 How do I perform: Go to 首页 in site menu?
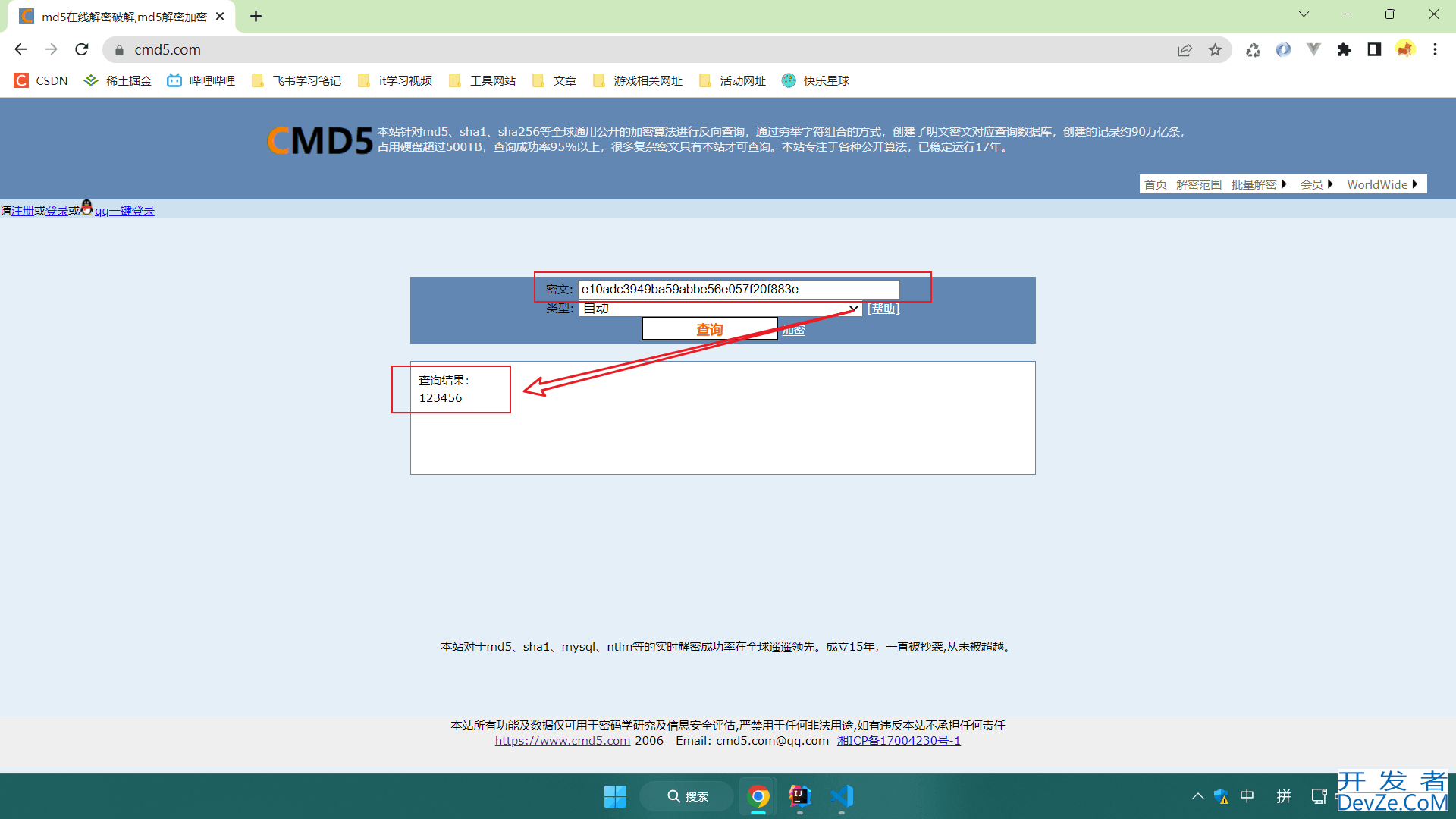(x=1156, y=184)
